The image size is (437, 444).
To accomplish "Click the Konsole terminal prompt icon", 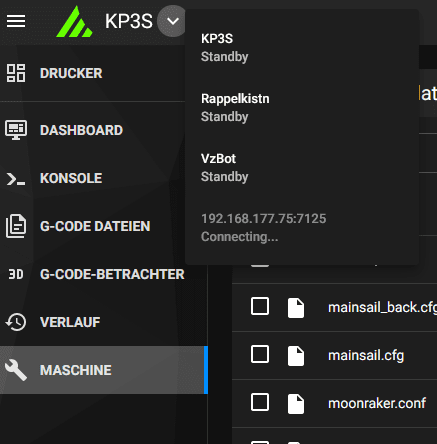I will point(16,179).
